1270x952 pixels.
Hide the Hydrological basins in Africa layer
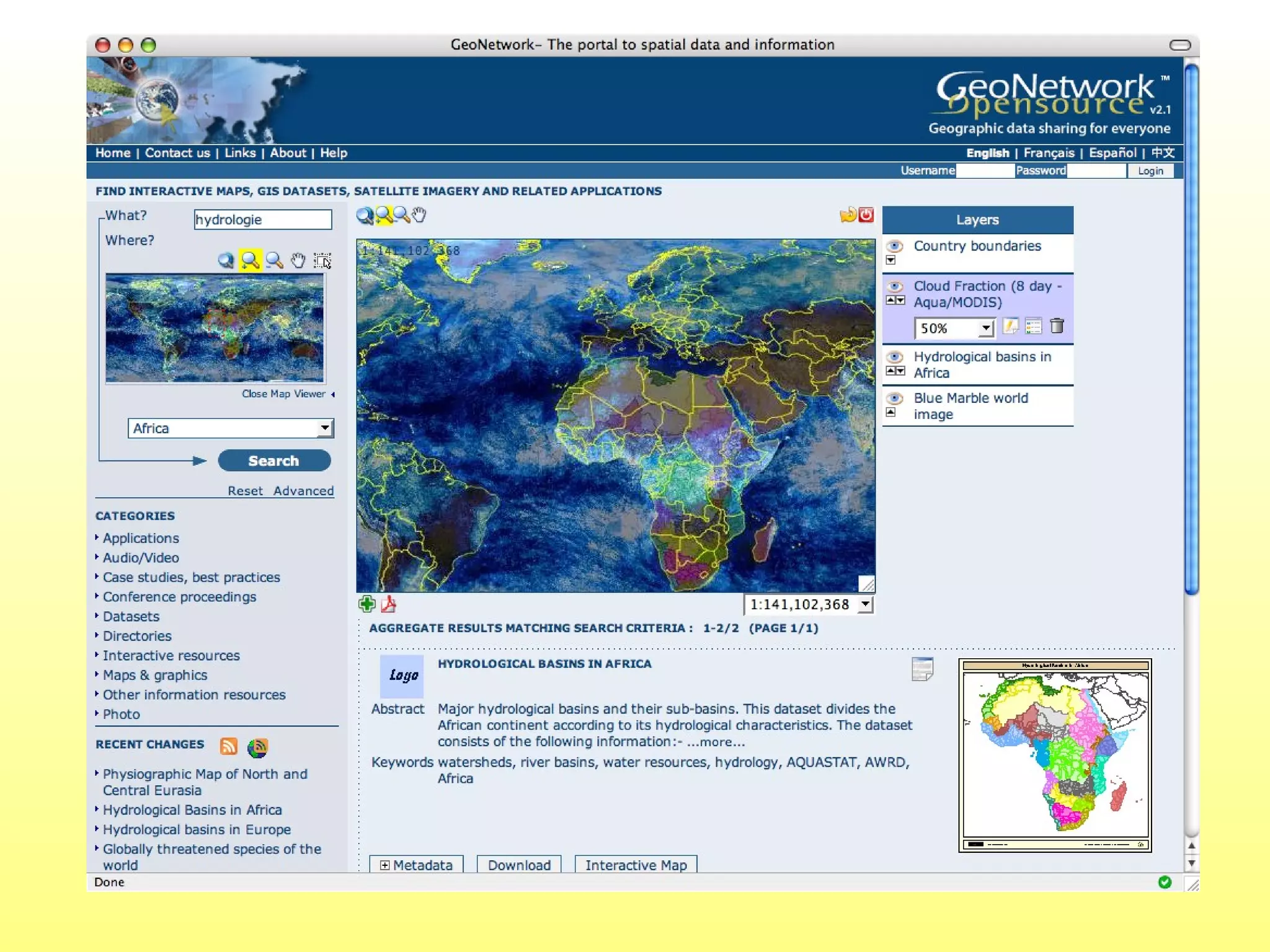(x=895, y=357)
